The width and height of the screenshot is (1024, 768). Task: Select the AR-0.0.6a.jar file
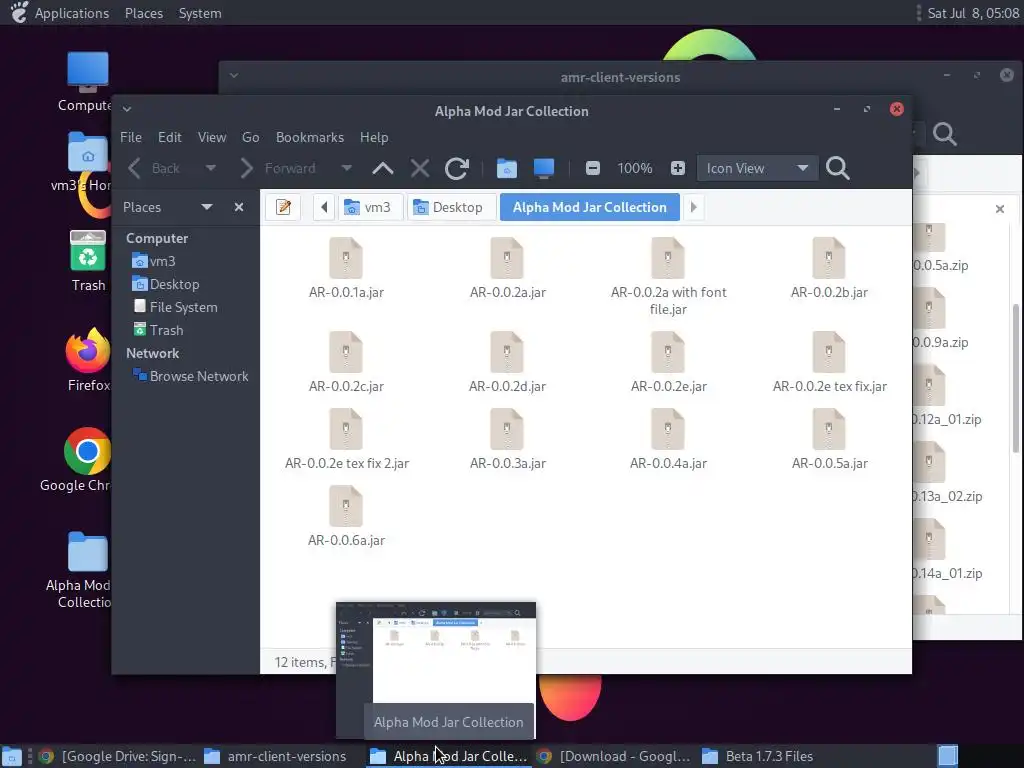346,517
